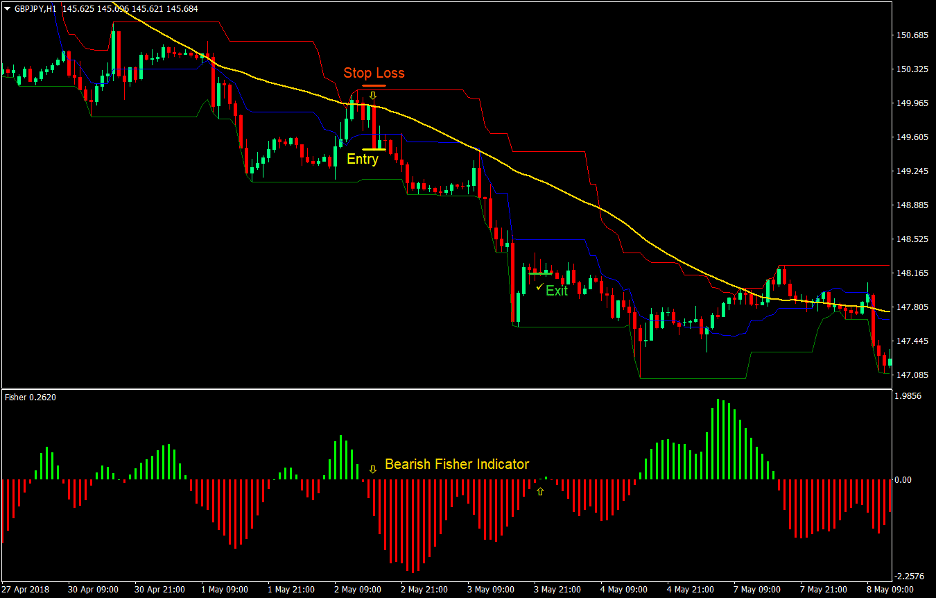
Task: Select the yellow checkmark beside the Exit label
Action: pyautogui.click(x=540, y=287)
